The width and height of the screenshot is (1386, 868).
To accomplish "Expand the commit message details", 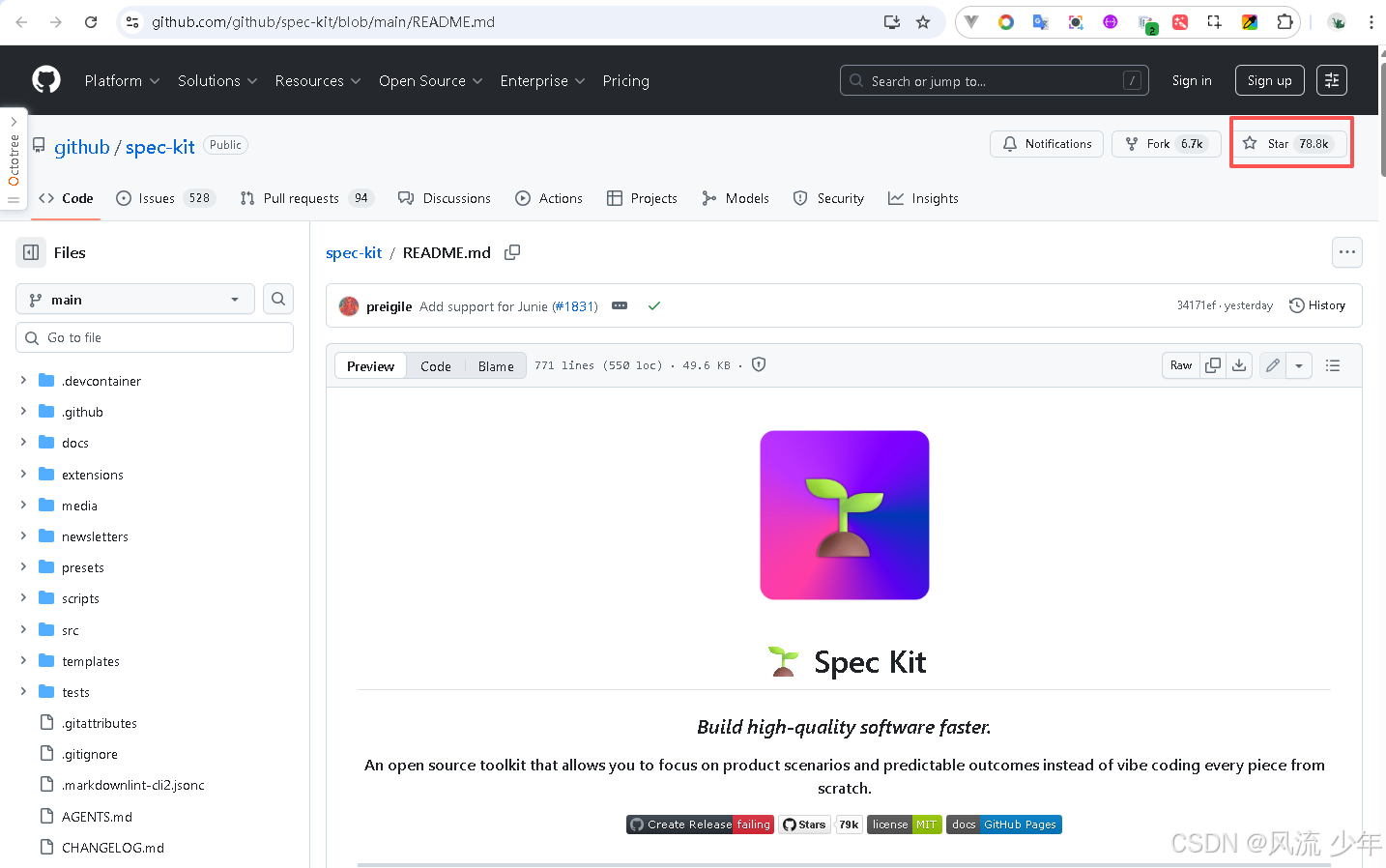I will [x=620, y=305].
